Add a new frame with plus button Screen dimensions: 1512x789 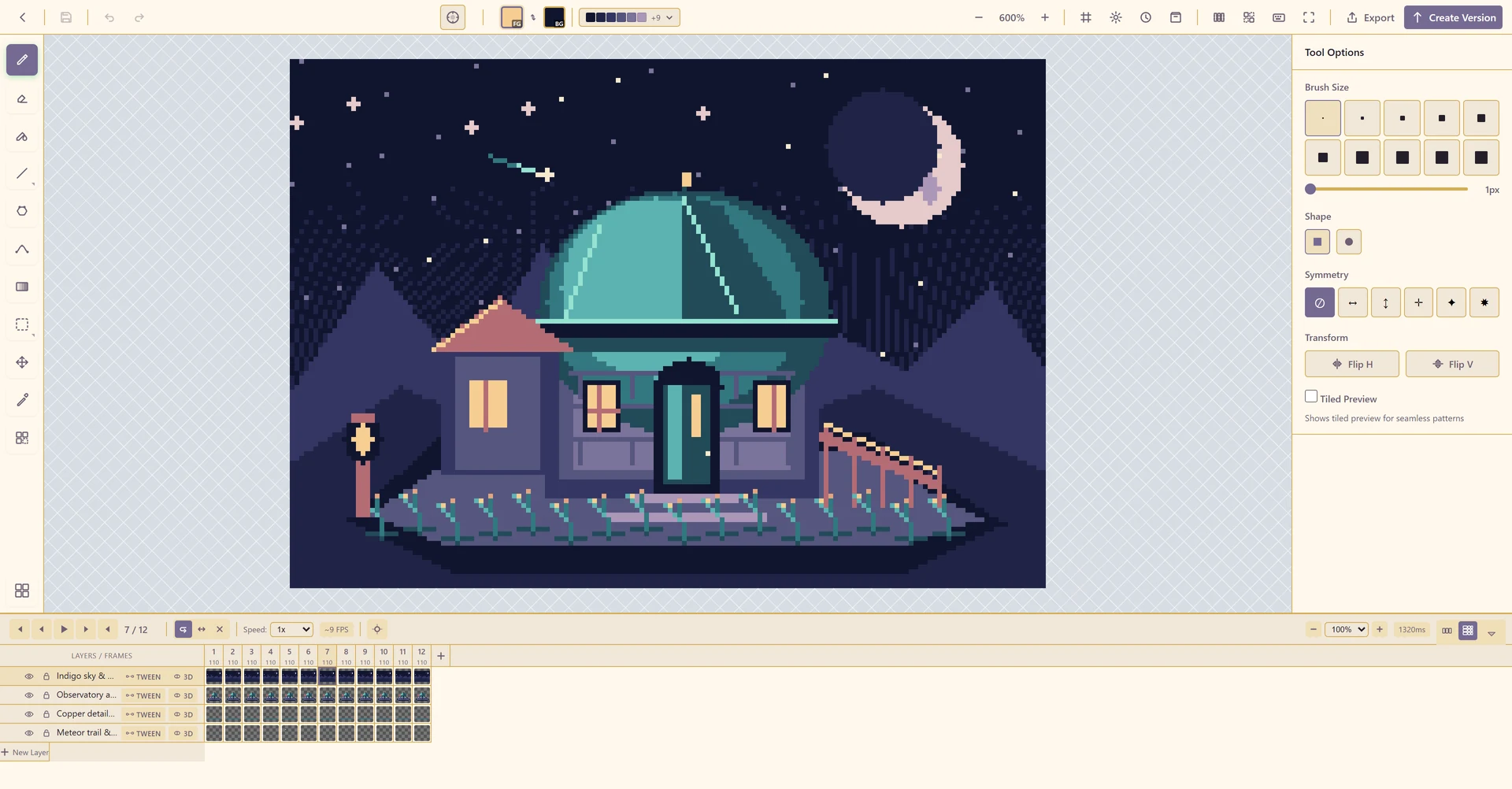[x=441, y=656]
